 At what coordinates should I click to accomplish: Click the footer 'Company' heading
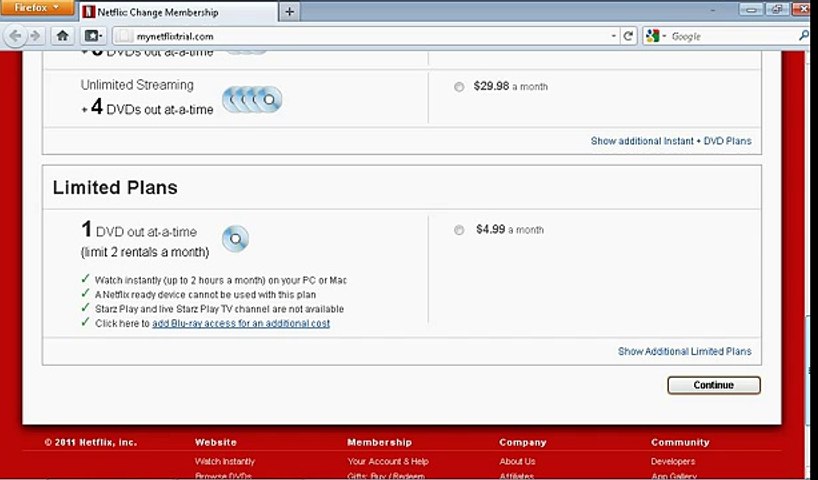[522, 442]
